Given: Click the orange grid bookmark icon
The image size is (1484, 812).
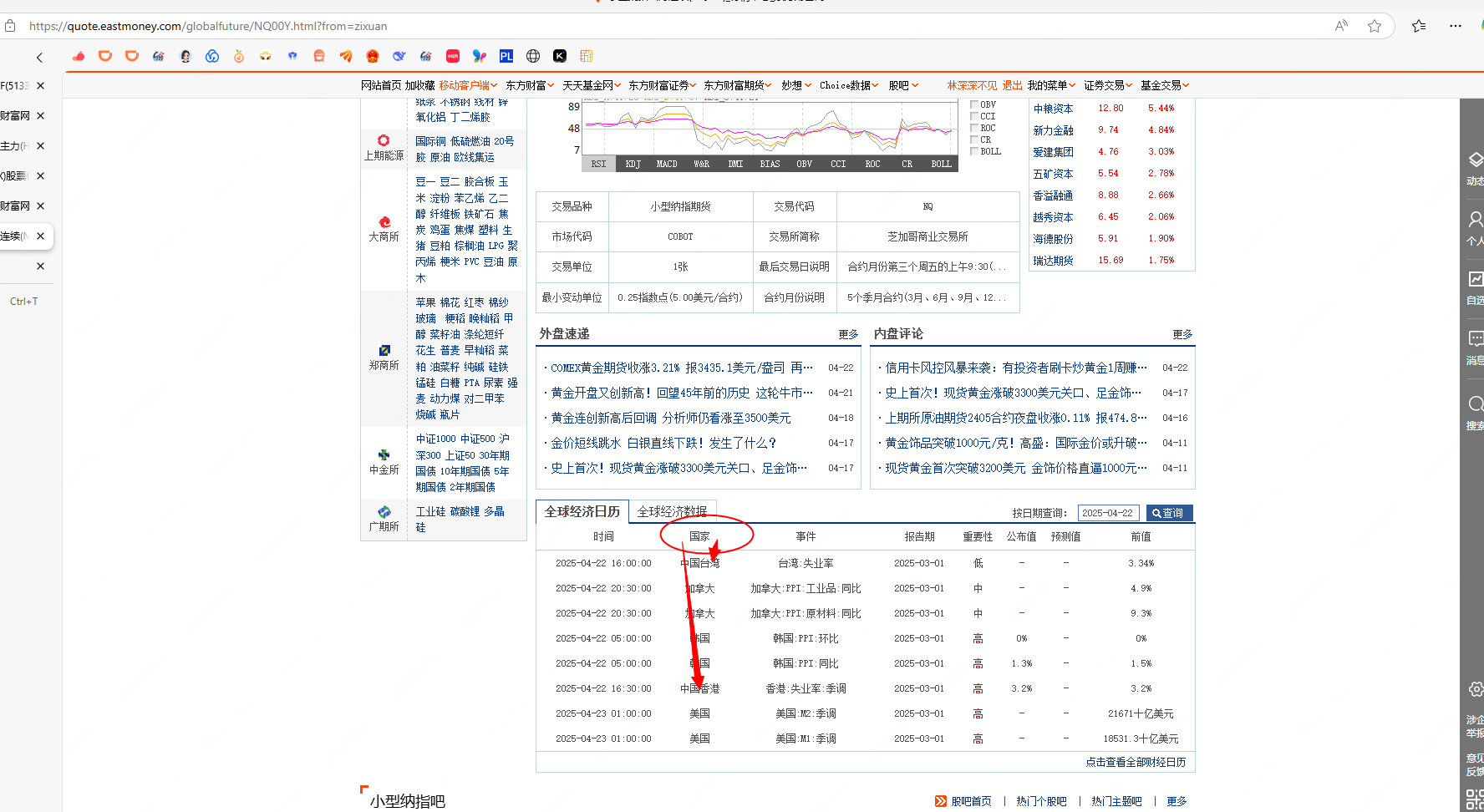Looking at the screenshot, I should pyautogui.click(x=587, y=56).
